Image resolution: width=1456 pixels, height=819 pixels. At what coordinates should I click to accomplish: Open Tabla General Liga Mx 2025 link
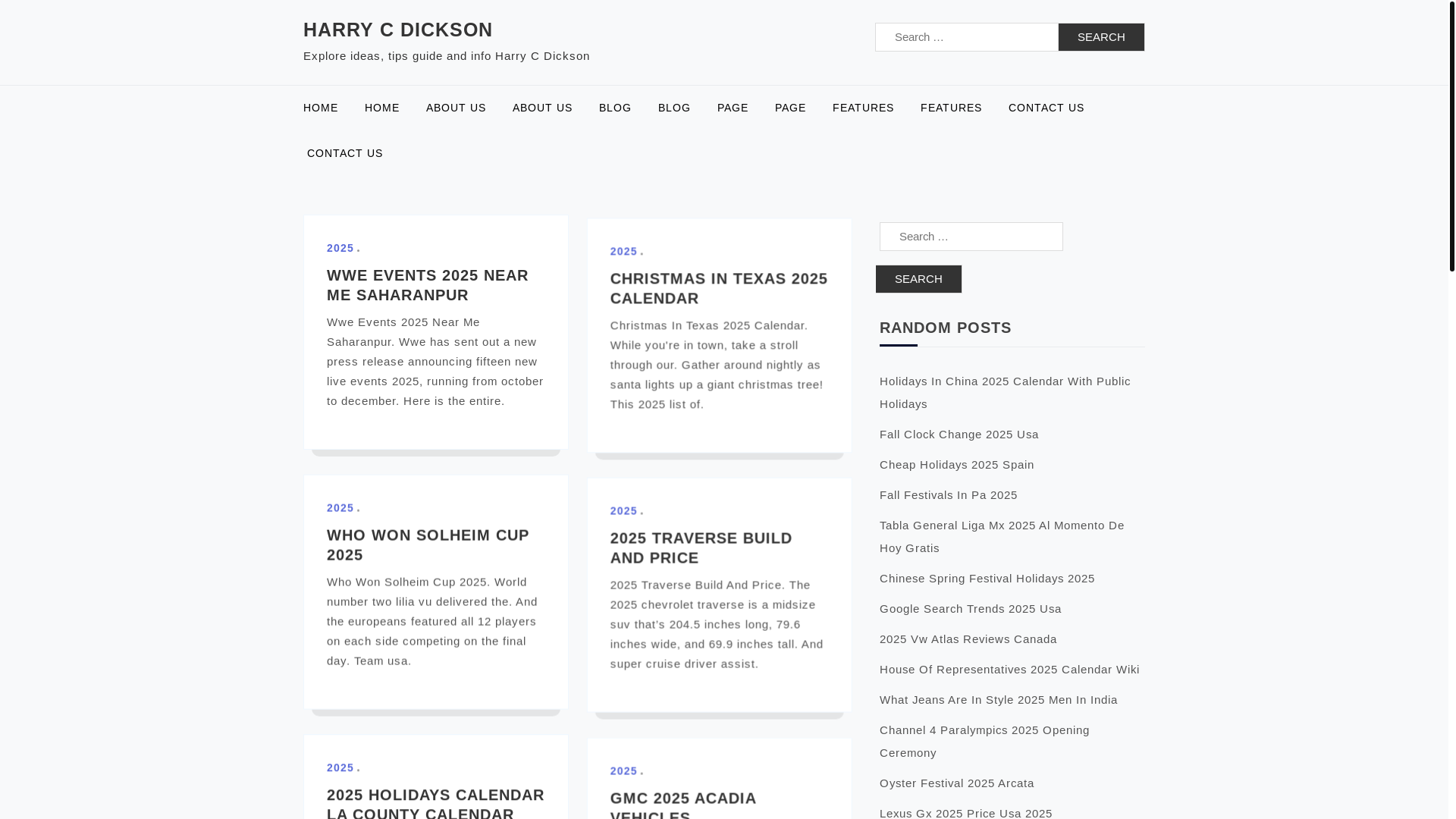click(x=1002, y=537)
